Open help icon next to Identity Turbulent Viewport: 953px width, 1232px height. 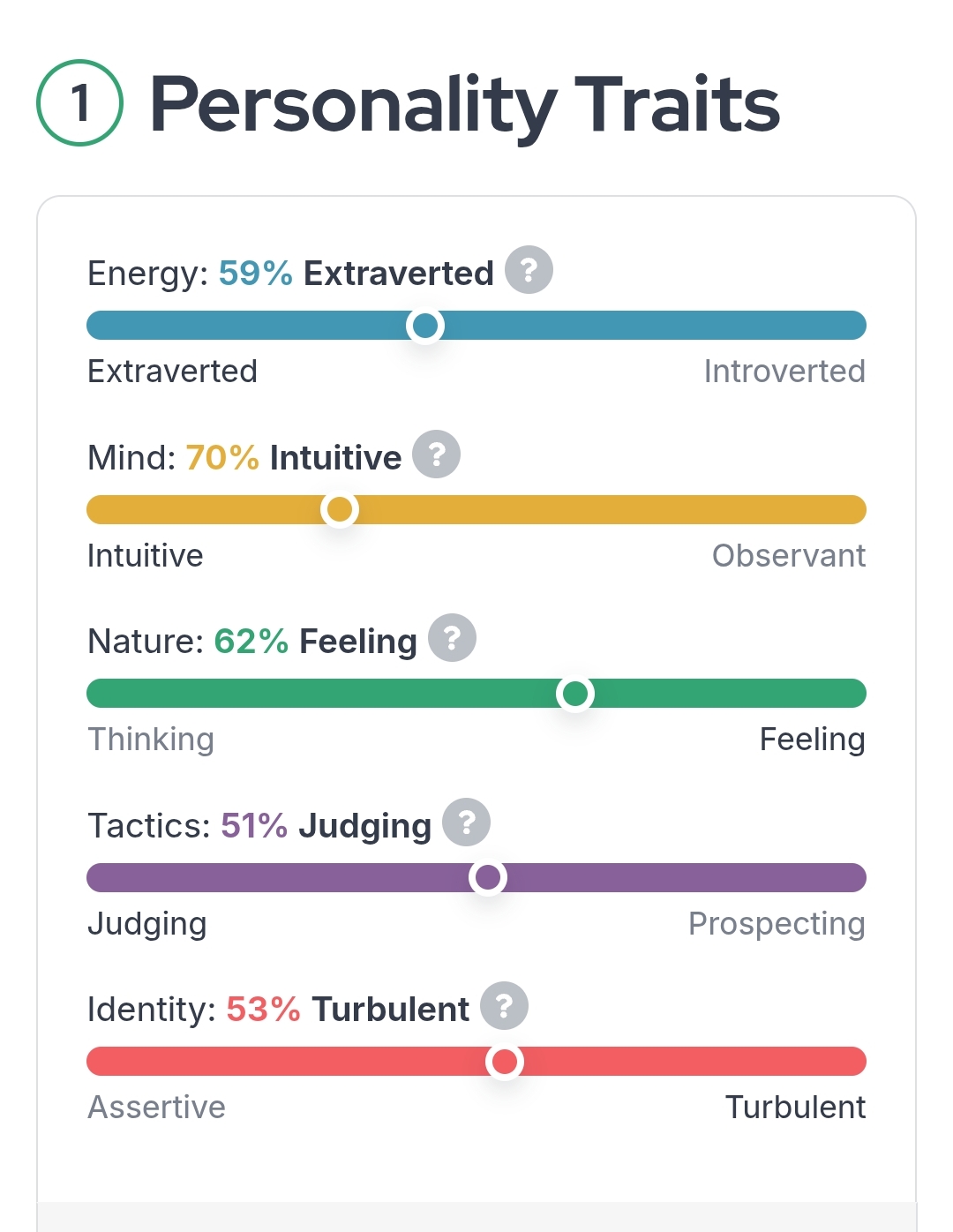504,1006
